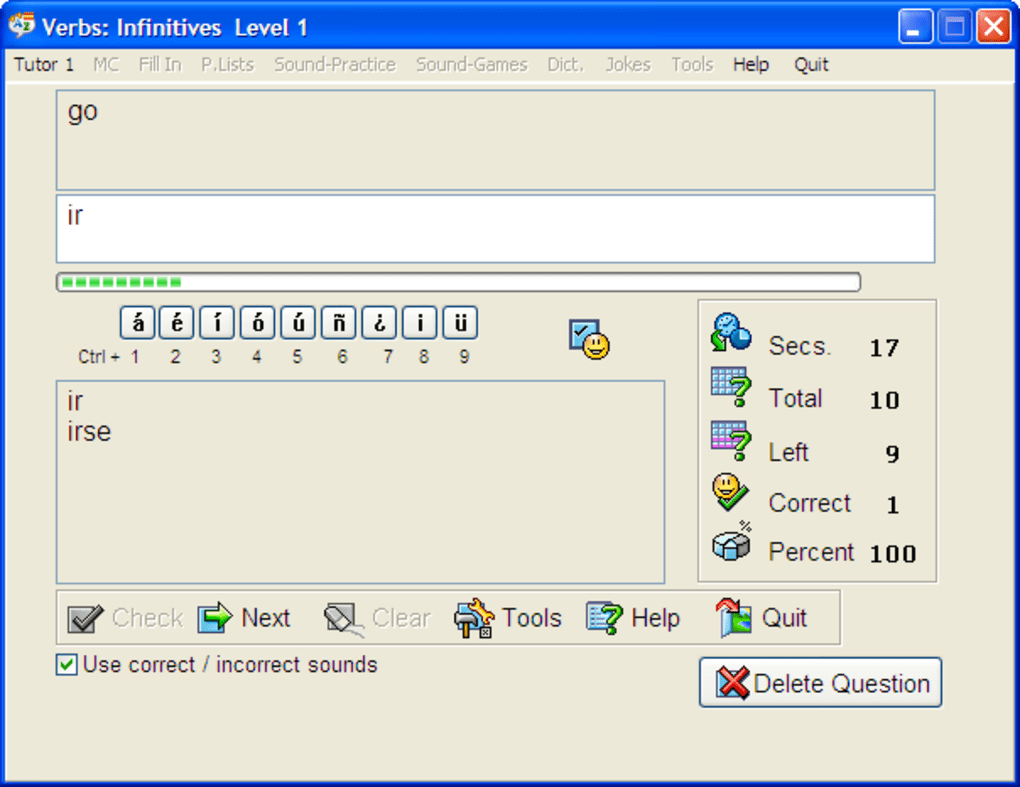The width and height of the screenshot is (1020, 787).
Task: Disable Use correct / incorrect sounds checkbox
Action: click(66, 665)
